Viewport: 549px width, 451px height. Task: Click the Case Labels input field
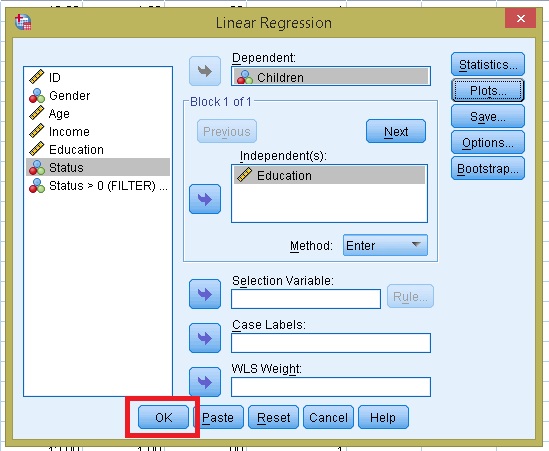click(x=331, y=343)
